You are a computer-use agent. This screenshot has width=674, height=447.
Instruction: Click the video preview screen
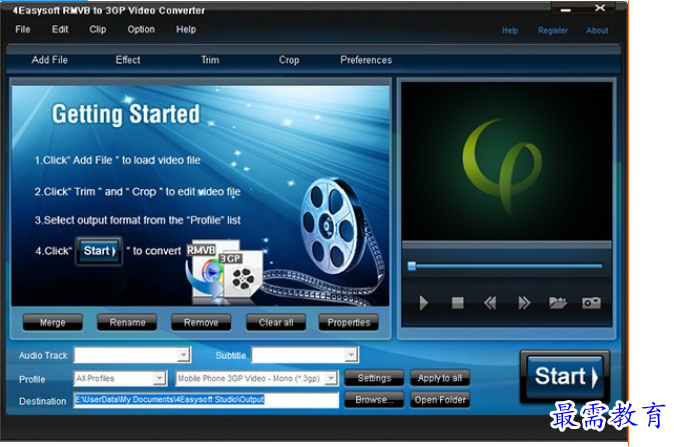506,161
